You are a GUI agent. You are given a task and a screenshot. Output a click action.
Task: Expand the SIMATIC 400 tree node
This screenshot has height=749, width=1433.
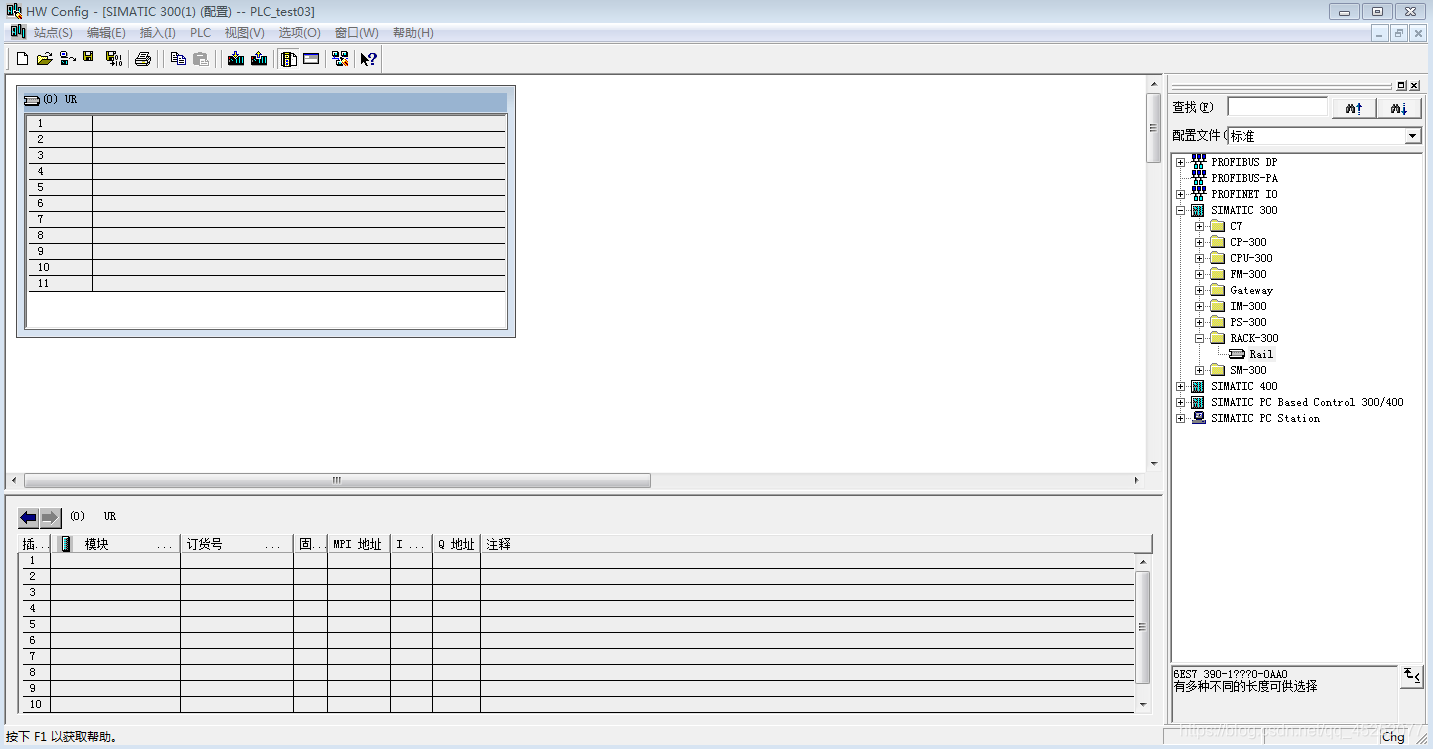(1181, 386)
